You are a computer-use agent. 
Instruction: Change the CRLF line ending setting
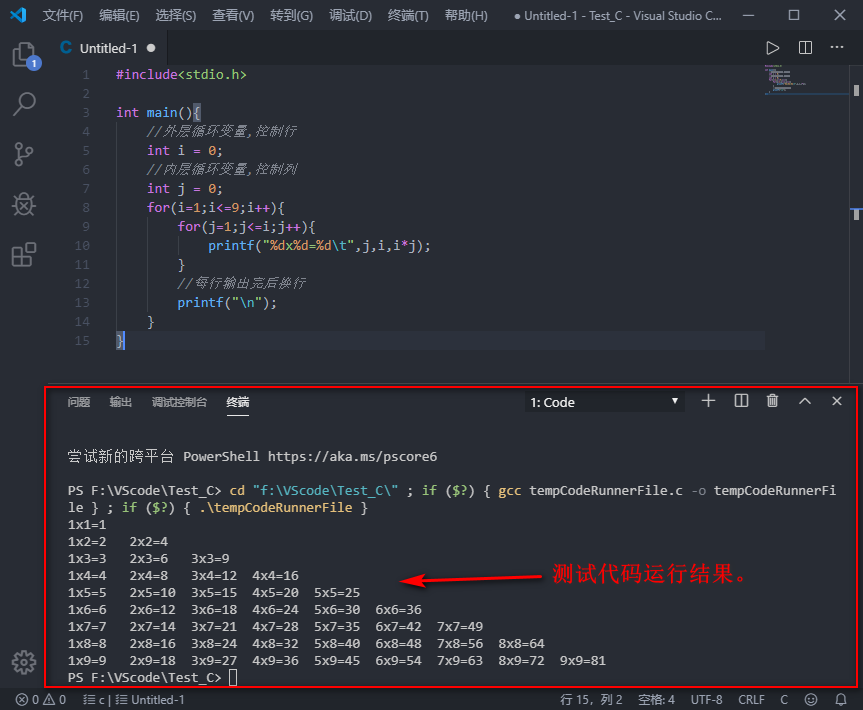click(751, 699)
